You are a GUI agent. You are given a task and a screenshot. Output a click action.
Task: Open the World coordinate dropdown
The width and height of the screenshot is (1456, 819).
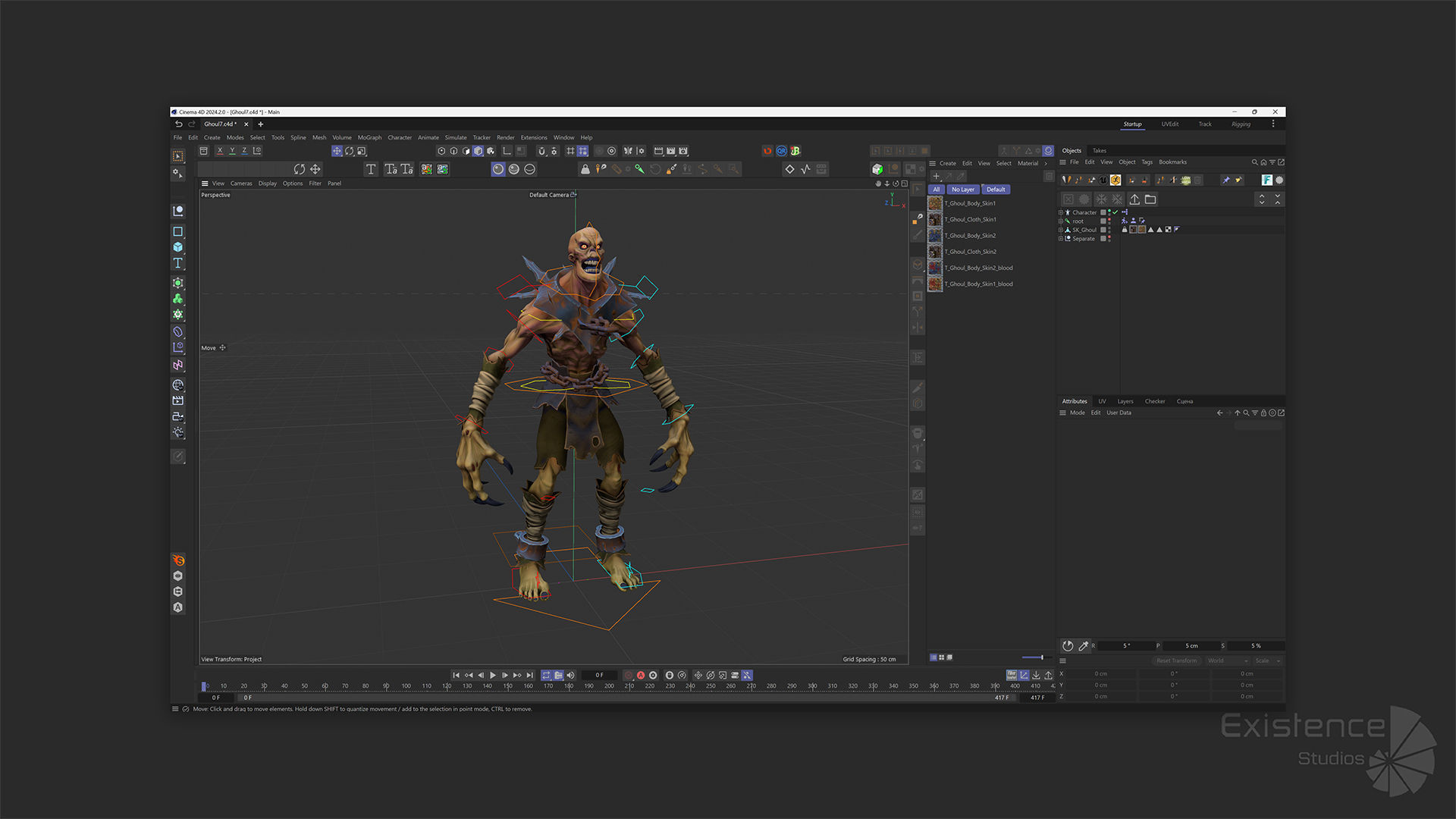click(x=1227, y=661)
